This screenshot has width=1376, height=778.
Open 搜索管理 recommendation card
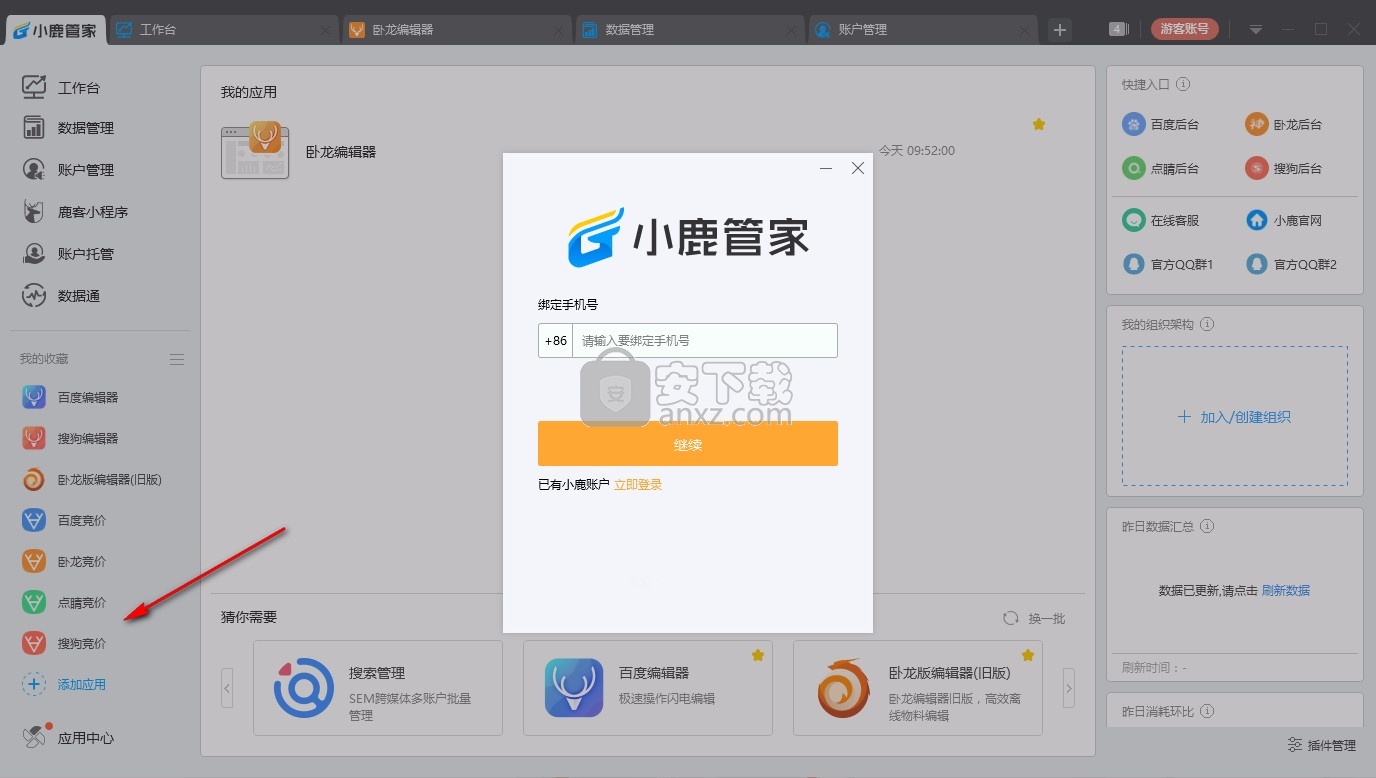tap(378, 688)
